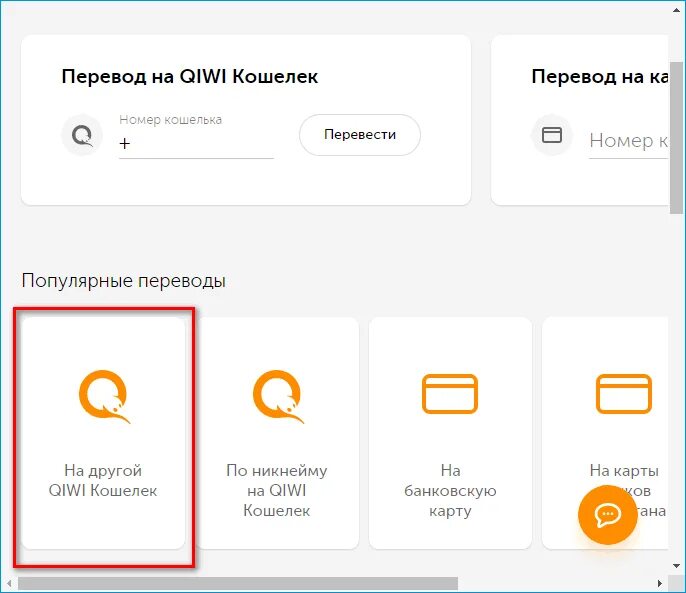
Task: Click the scroll-left arrow on horizontal scrollbar
Action: tap(9, 583)
